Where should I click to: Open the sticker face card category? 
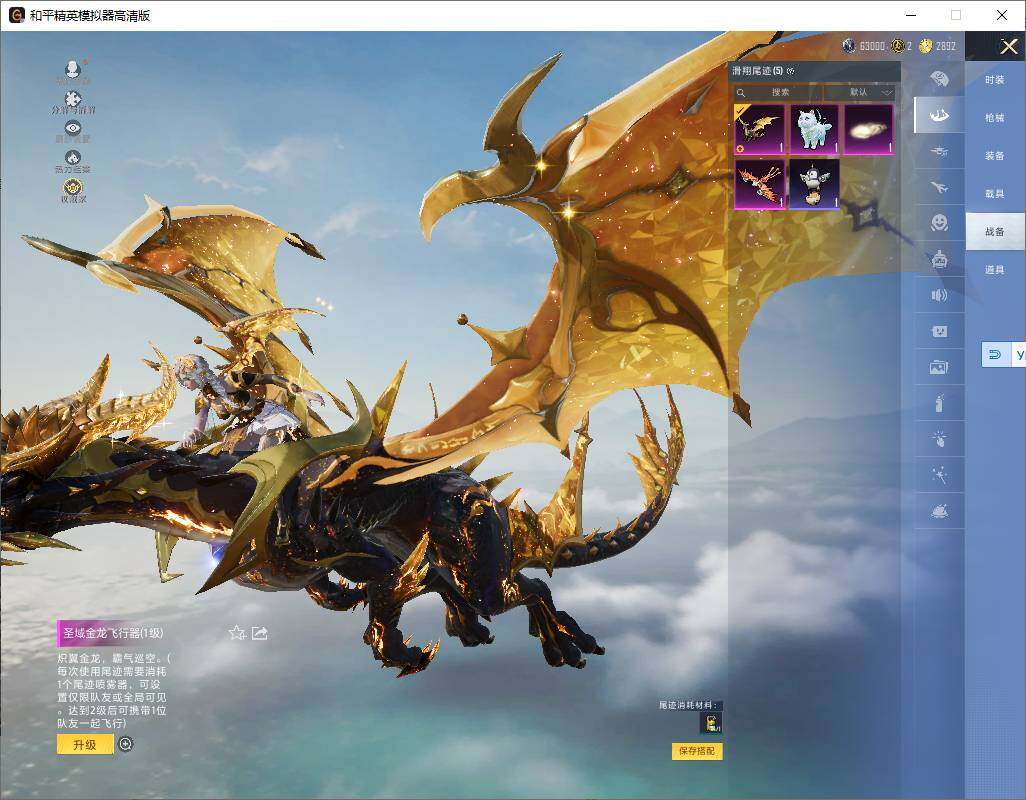coord(939,331)
